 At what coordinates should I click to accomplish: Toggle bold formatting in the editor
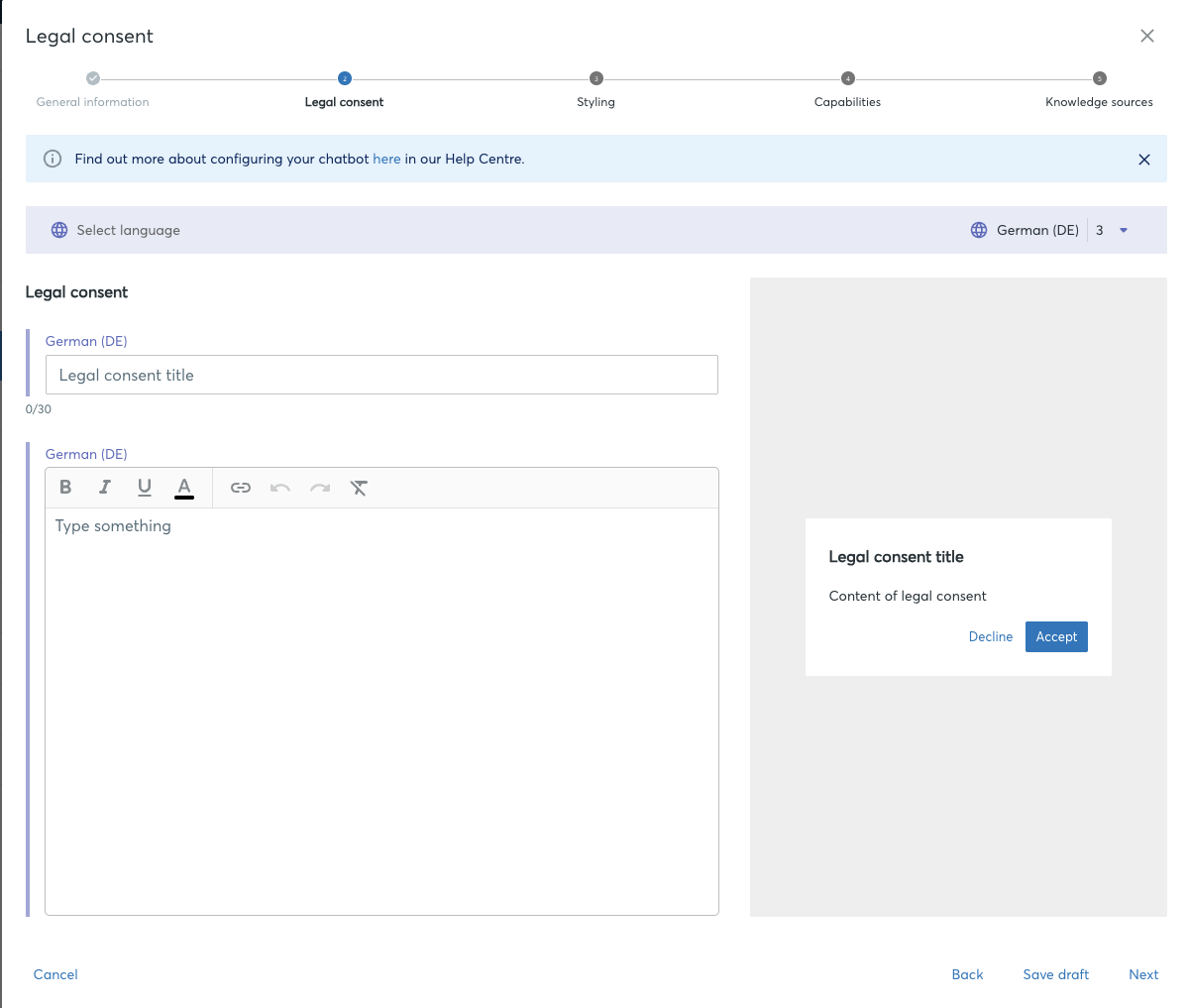[65, 487]
